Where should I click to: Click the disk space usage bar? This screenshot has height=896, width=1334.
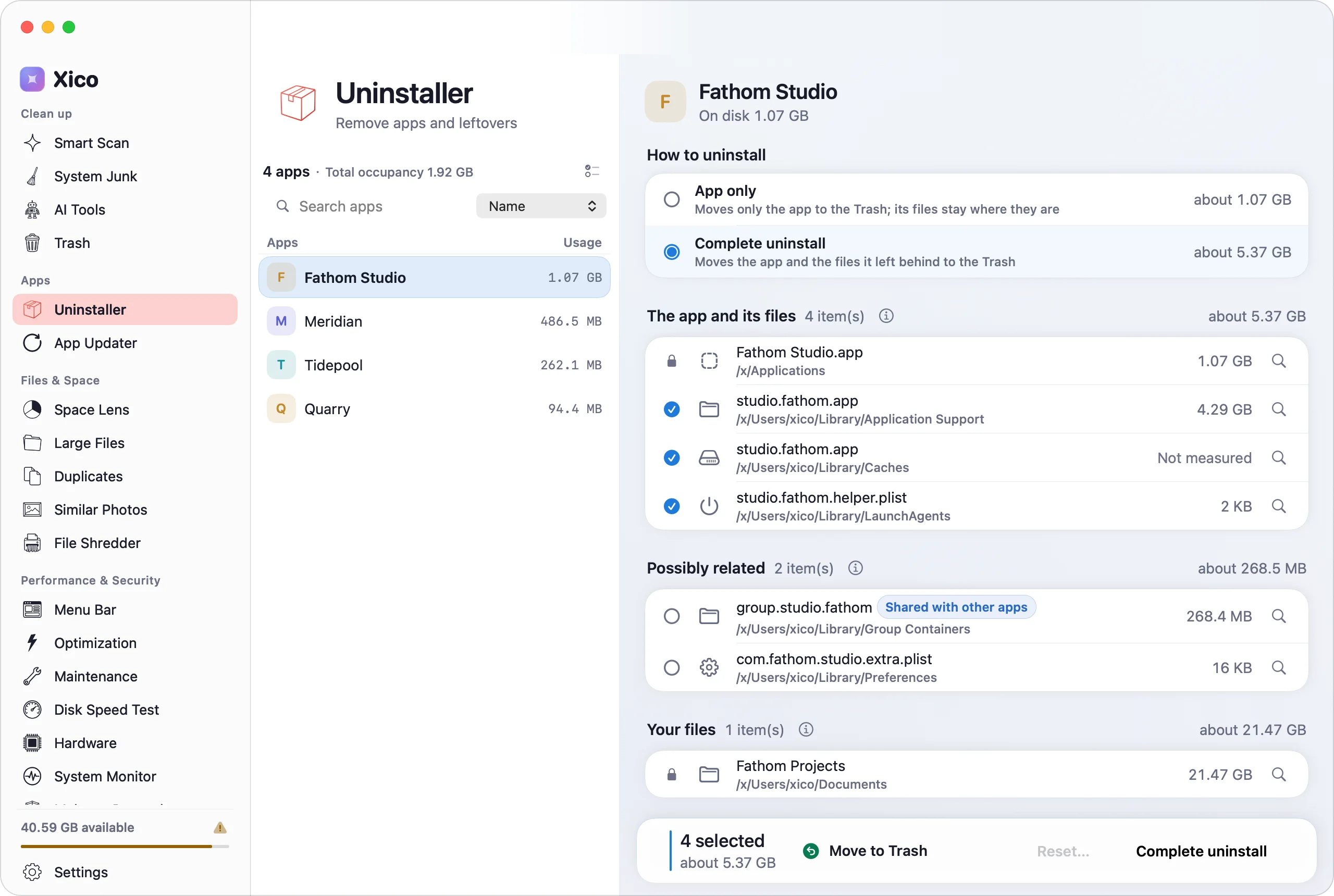[125, 847]
